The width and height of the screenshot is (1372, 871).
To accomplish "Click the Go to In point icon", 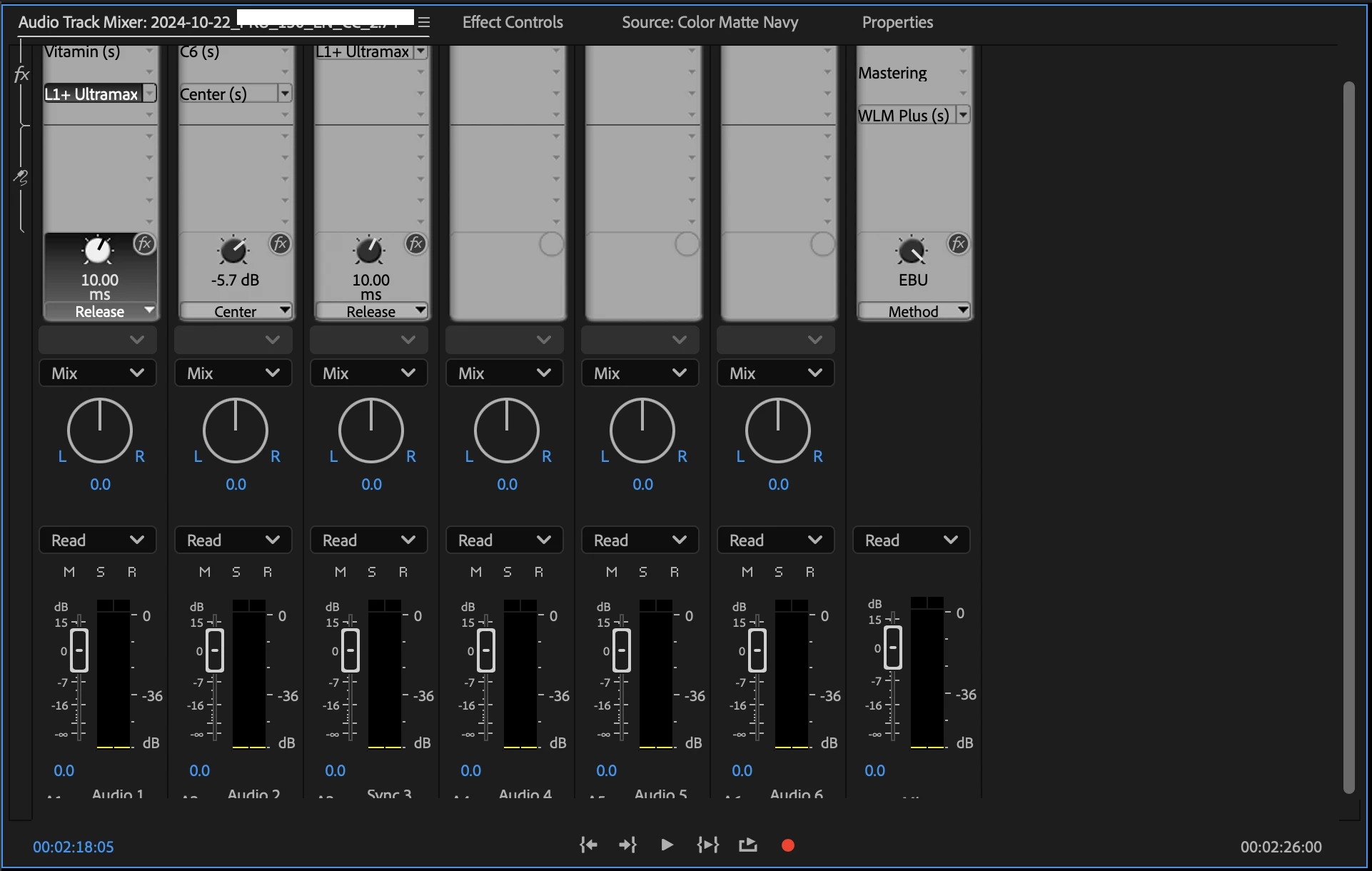I will [588, 845].
